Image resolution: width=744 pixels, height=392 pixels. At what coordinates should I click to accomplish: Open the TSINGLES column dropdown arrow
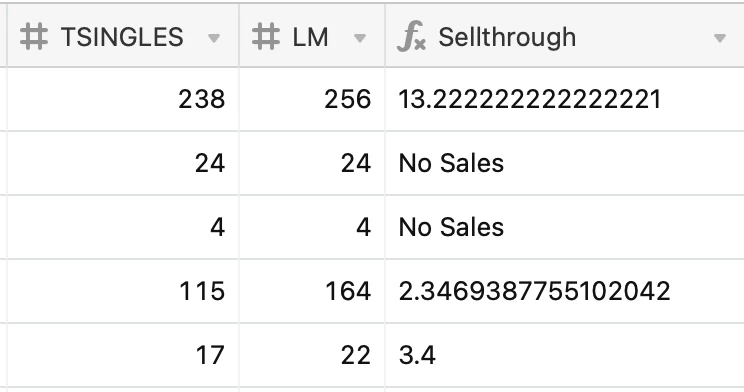[x=214, y=38]
